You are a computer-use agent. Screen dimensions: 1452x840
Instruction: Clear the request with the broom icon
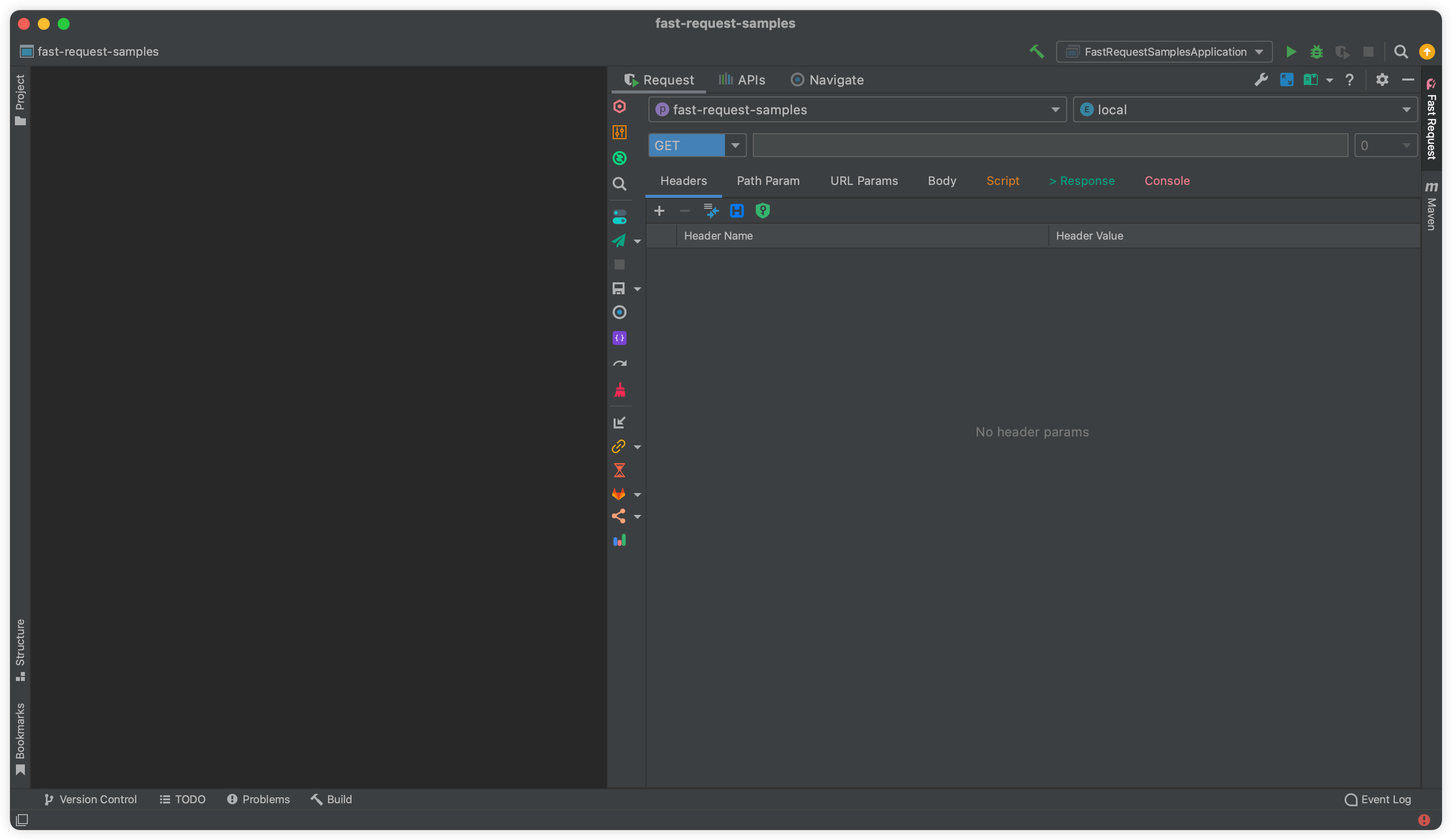tap(620, 390)
